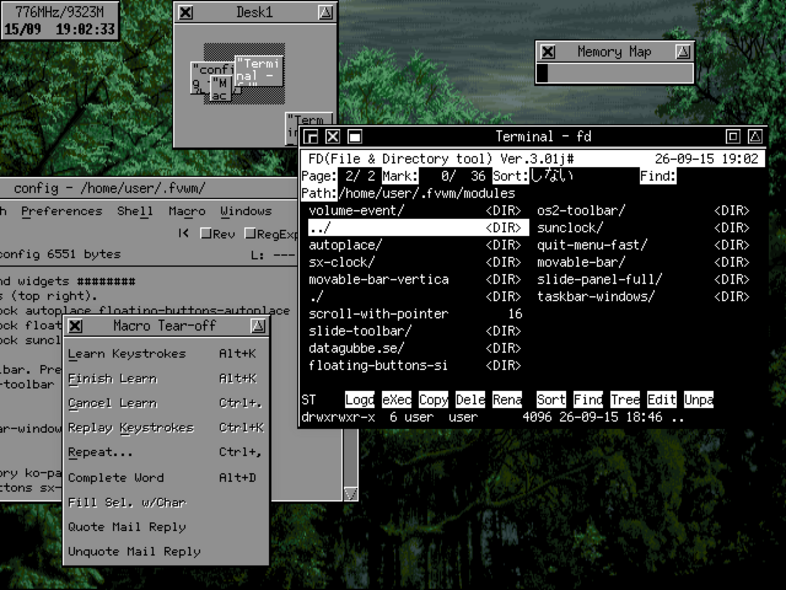Select Complete Word entry
The width and height of the screenshot is (786, 590).
tap(166, 477)
